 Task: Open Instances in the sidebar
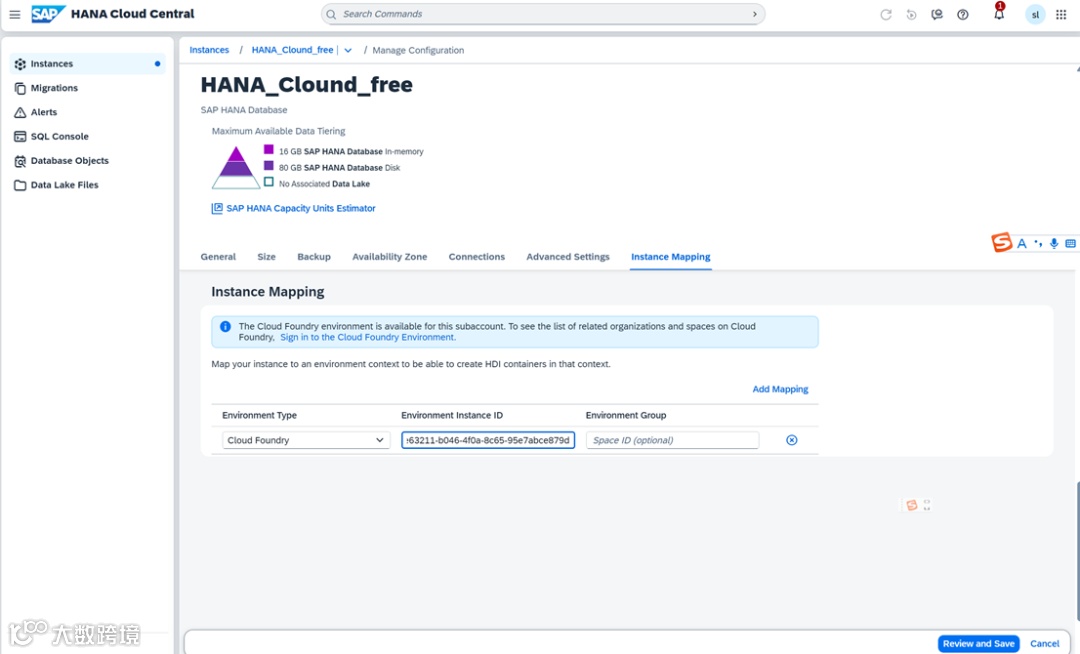[87, 64]
